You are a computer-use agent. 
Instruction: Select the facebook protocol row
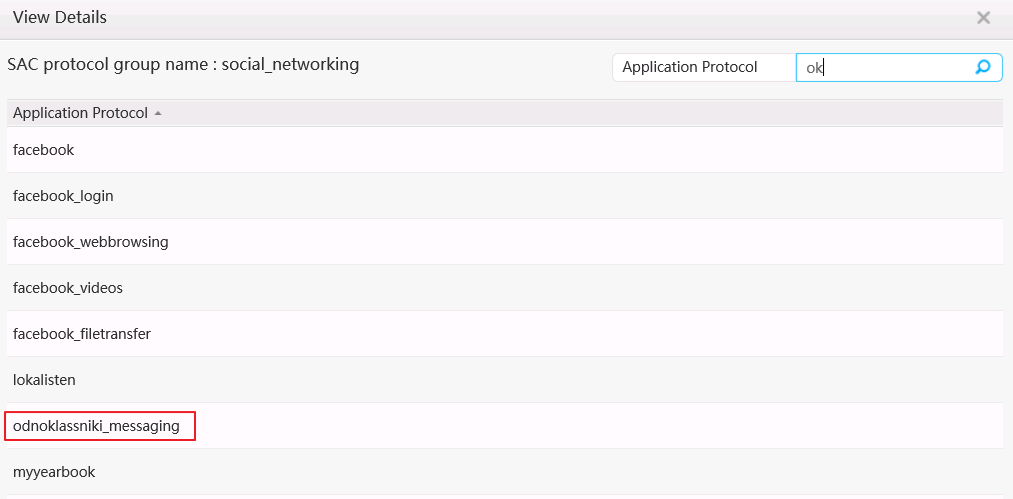(x=44, y=150)
